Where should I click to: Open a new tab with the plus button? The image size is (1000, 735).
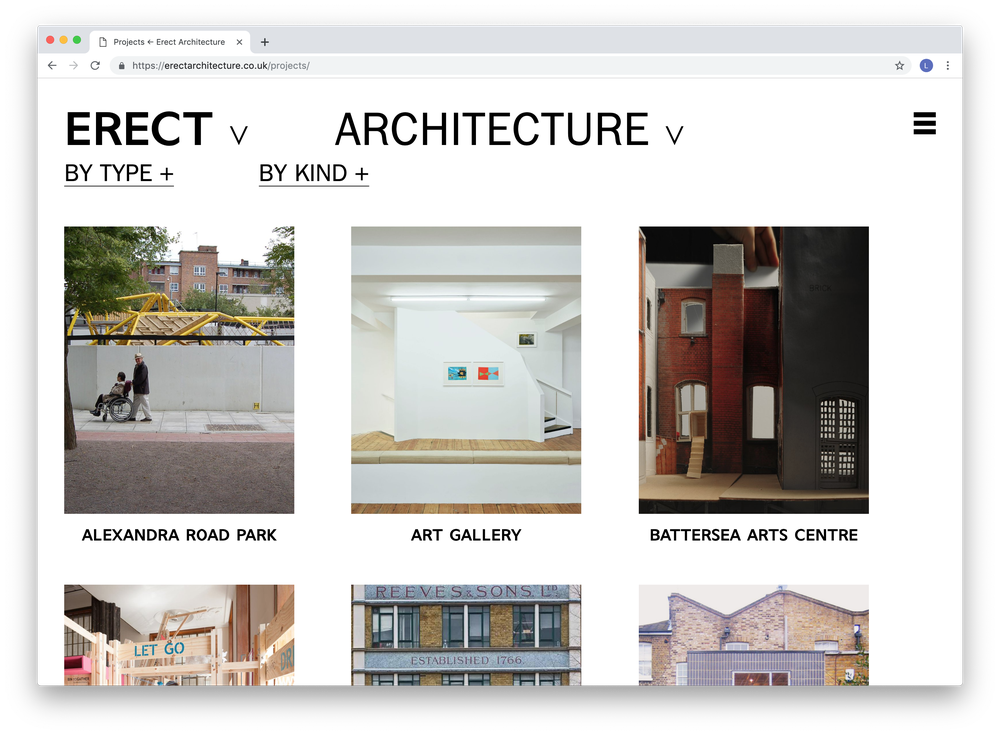[x=265, y=42]
